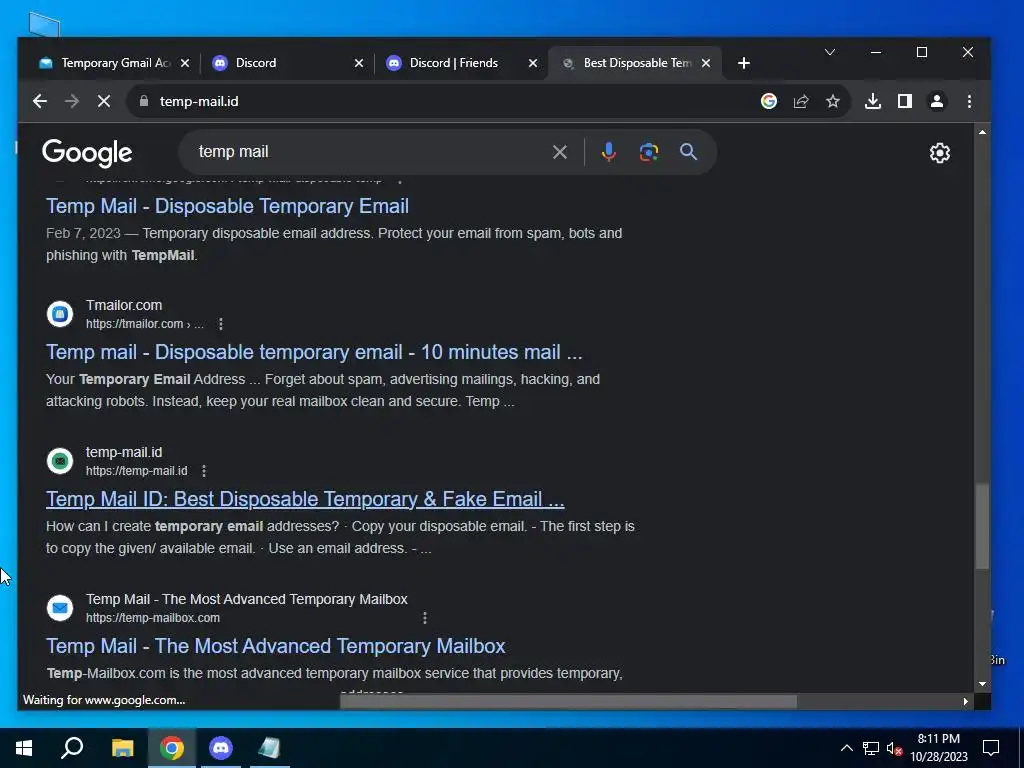Switch to the Discord | Friends tab
The image size is (1024, 768).
tap(461, 63)
